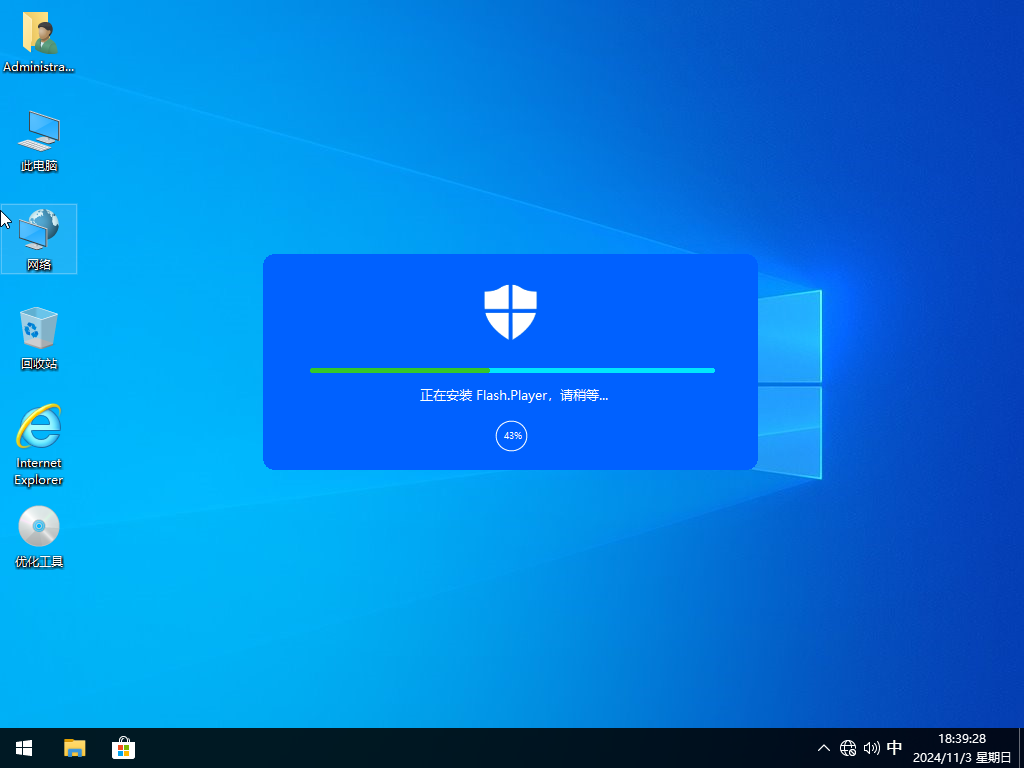This screenshot has width=1024, height=768.
Task: Click the installer dialog title area
Action: pos(511,270)
